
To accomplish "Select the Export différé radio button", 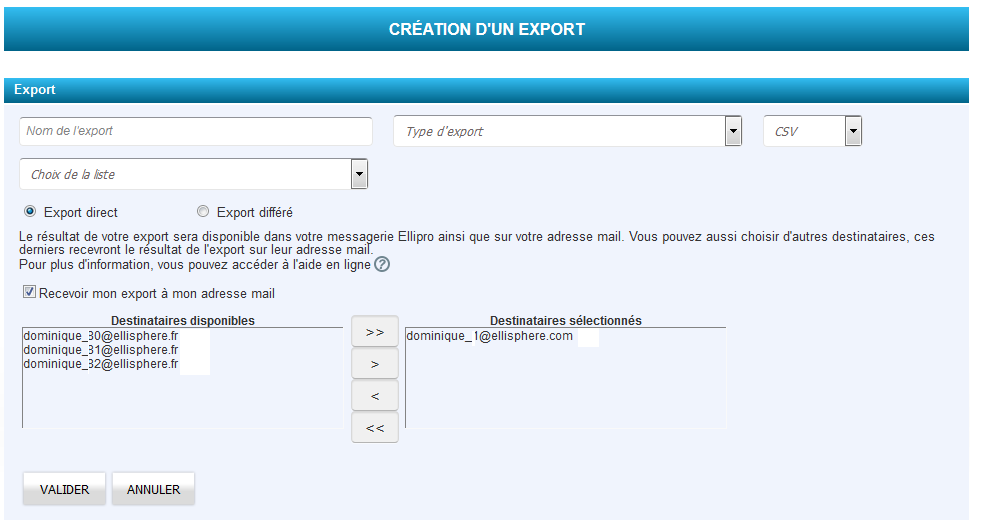I will pos(203,212).
